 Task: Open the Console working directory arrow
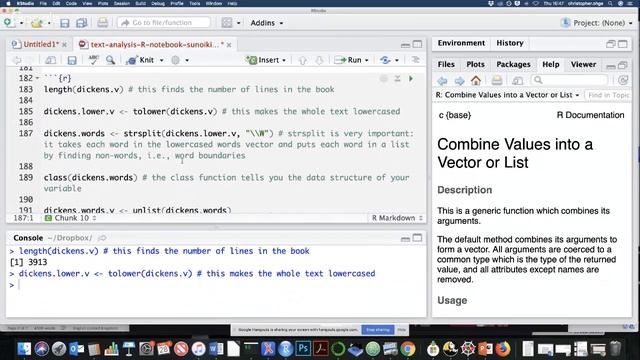[x=102, y=238]
